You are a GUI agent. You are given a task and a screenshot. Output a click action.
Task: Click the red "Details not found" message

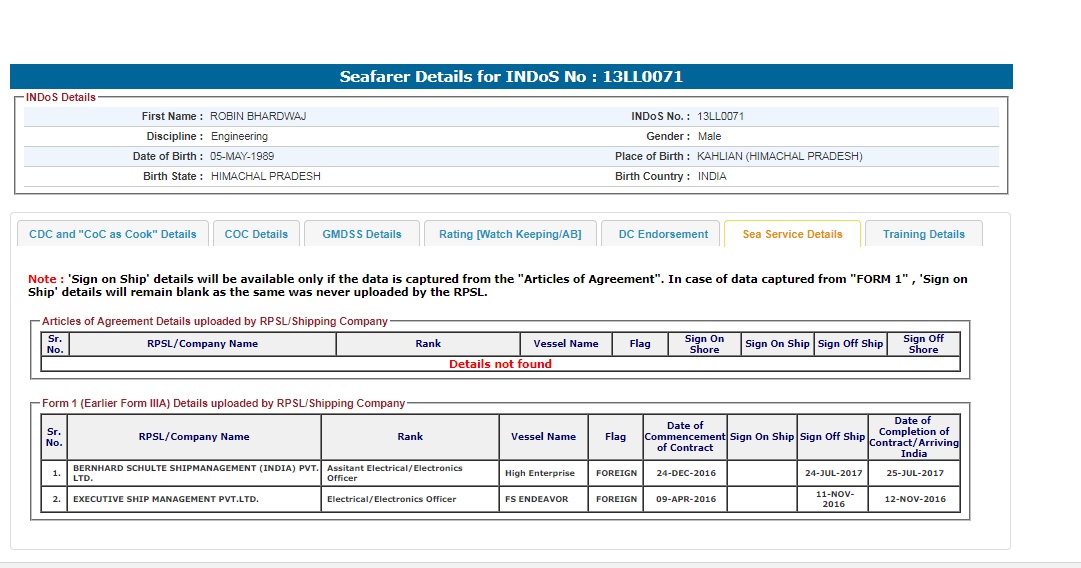[500, 364]
